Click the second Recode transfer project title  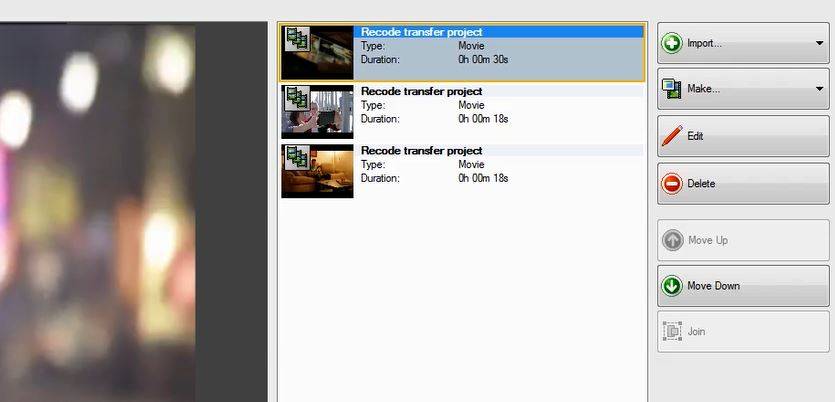tap(422, 92)
